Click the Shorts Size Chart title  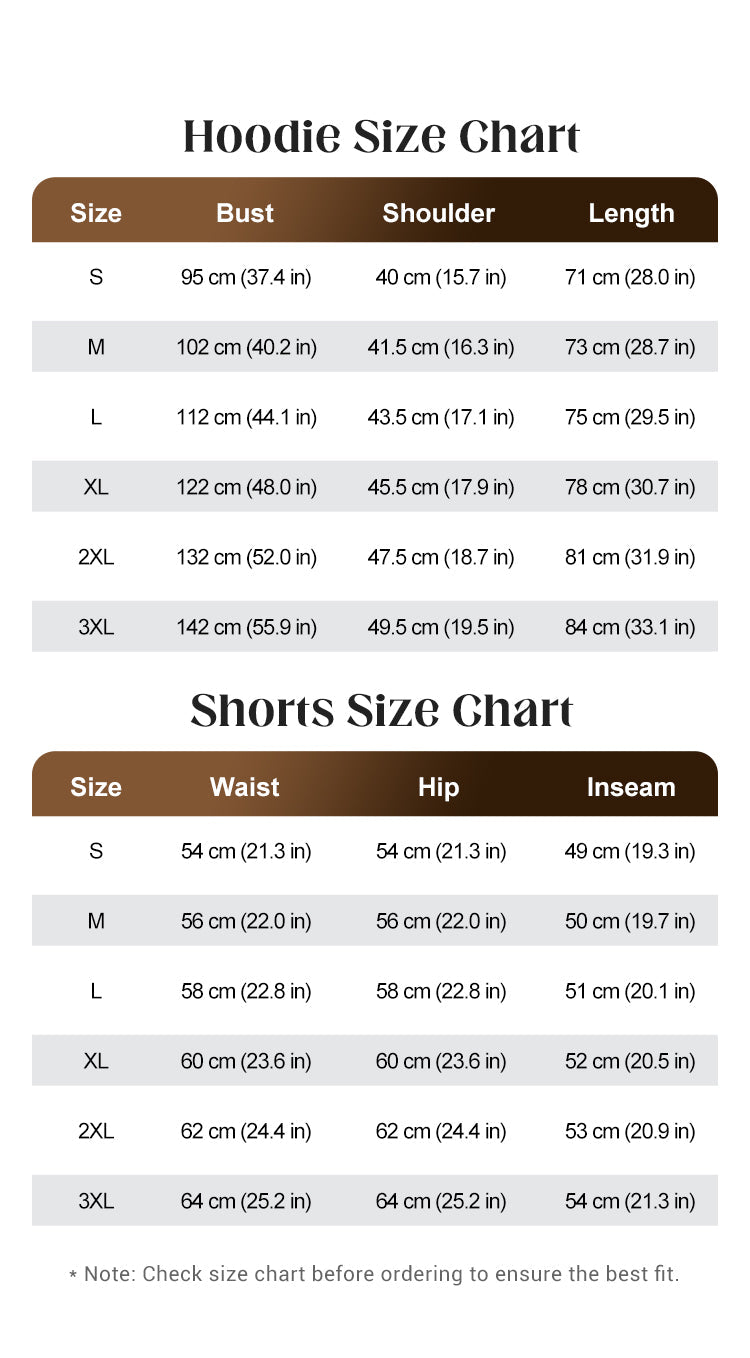point(382,710)
